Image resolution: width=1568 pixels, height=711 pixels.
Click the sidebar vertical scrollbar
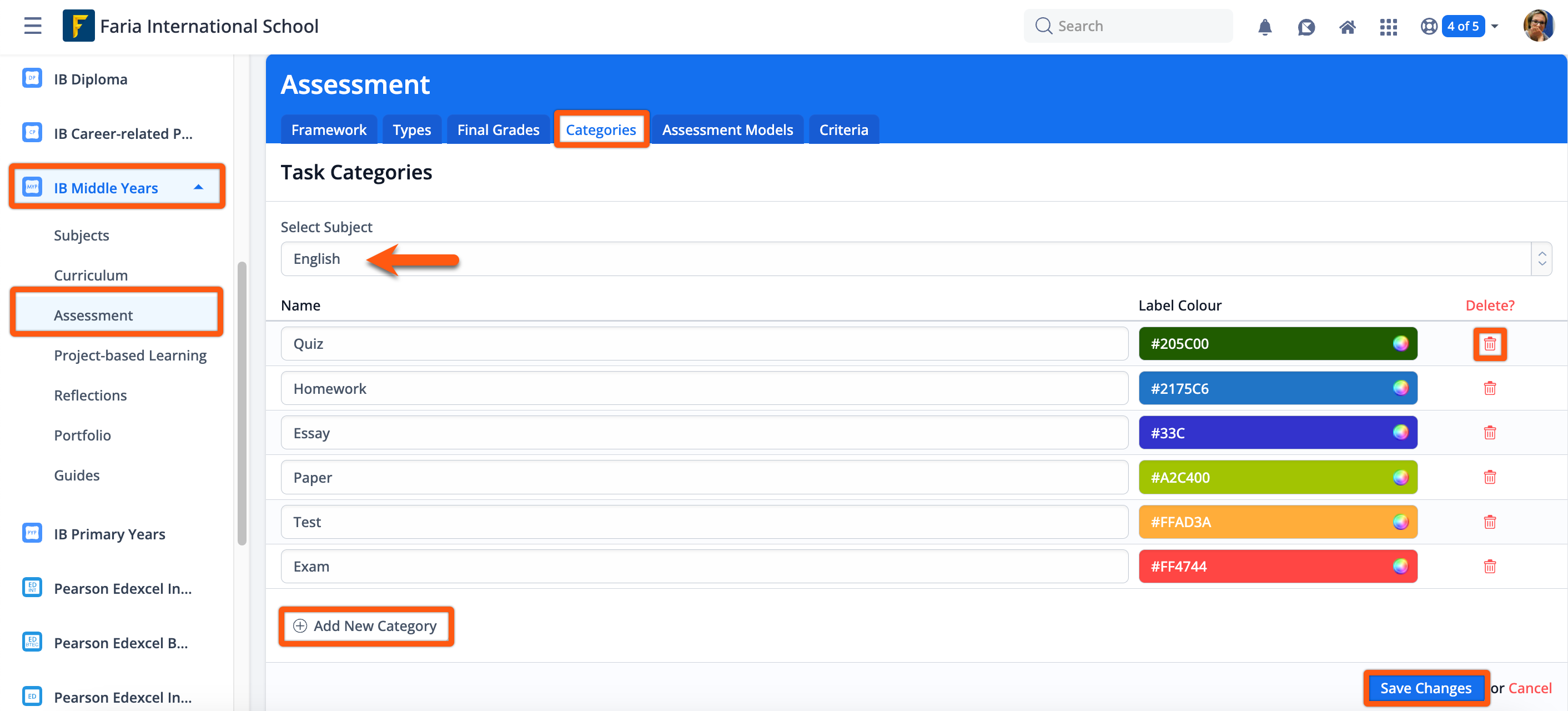pyautogui.click(x=242, y=403)
